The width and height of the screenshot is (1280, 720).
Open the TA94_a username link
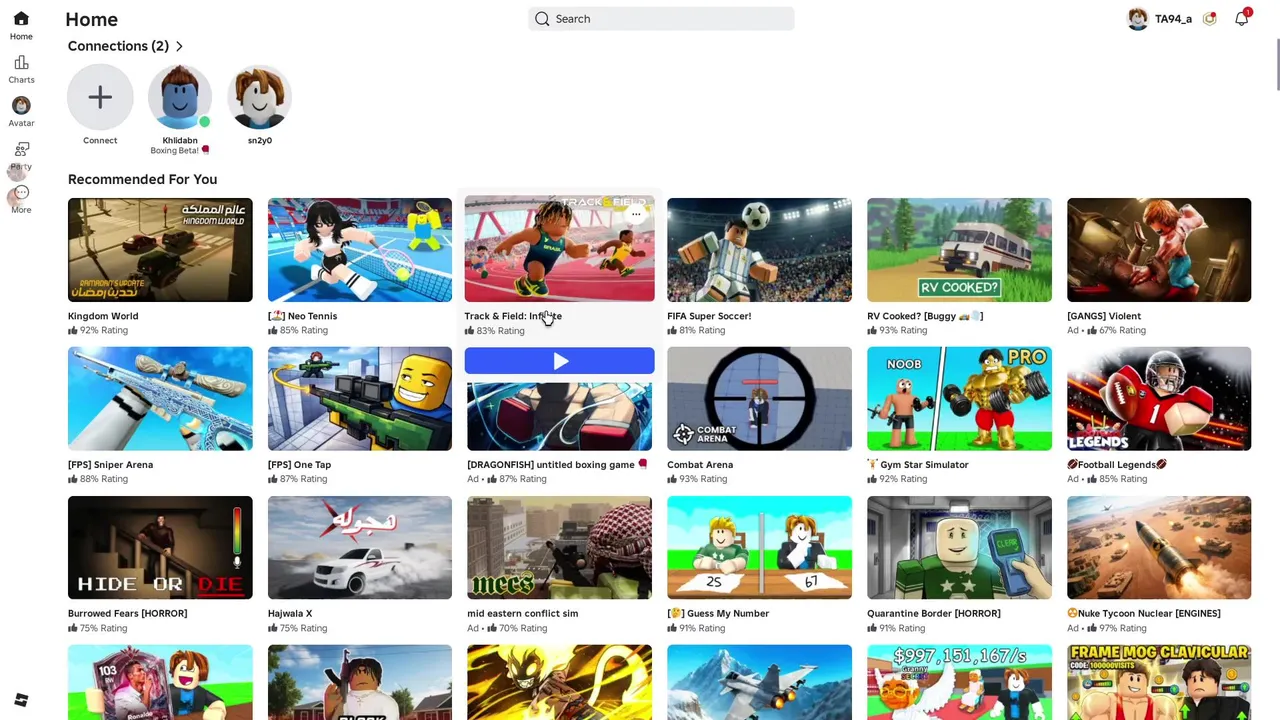tap(1173, 19)
